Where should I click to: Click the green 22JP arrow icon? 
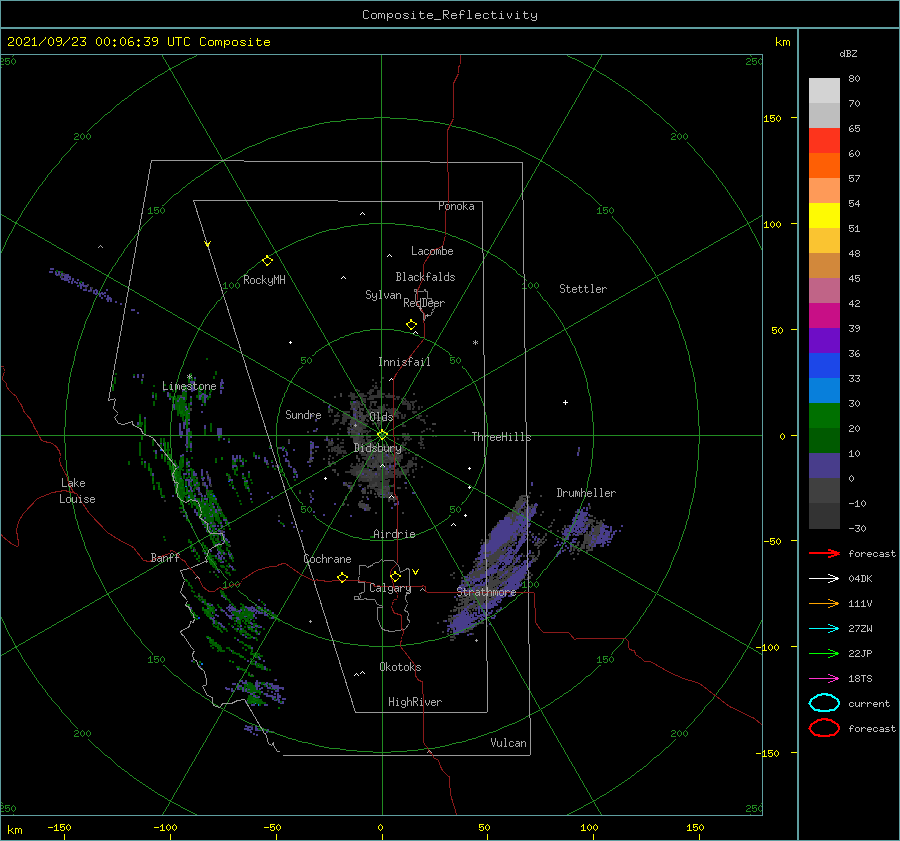click(824, 653)
